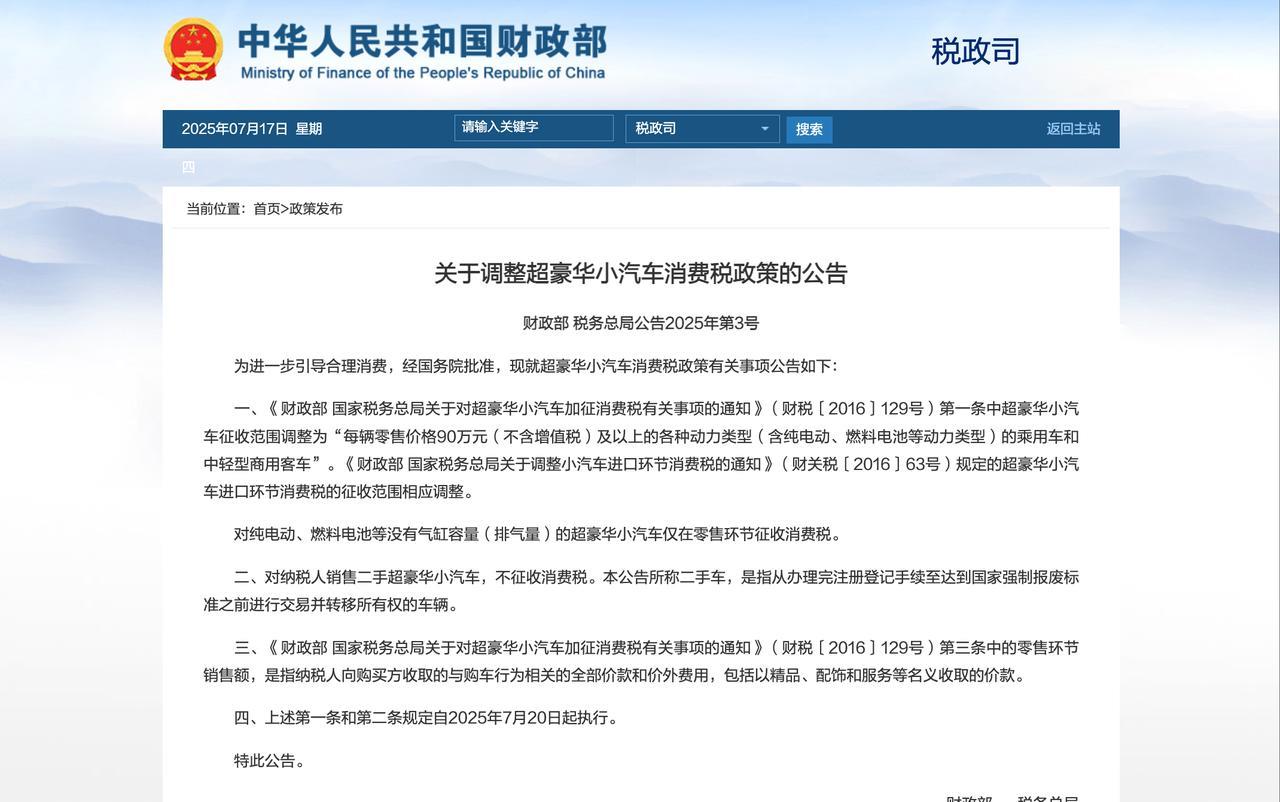Click the line 四、上述第一条和第二条规定自2025年7月20日起执行

click(426, 718)
